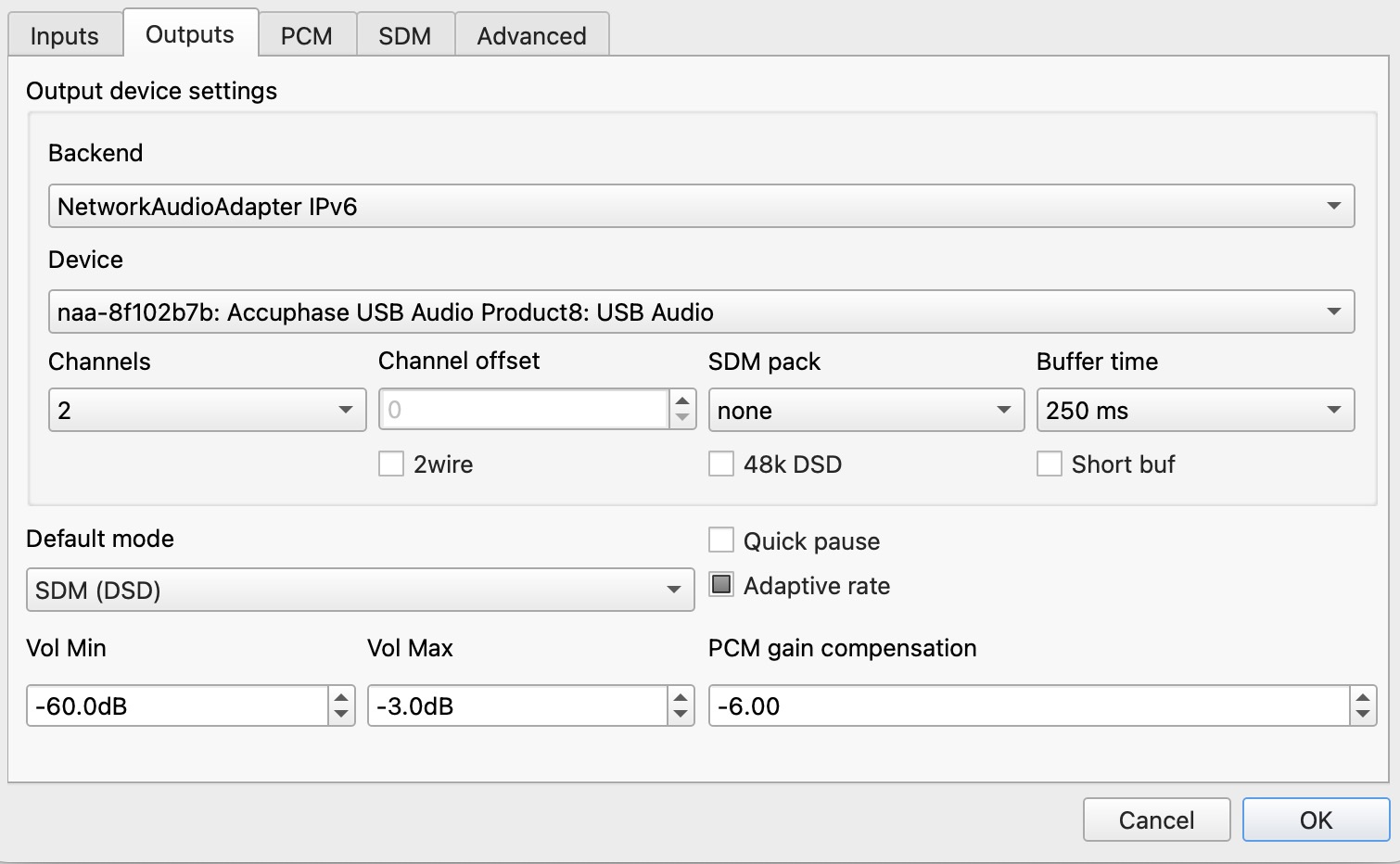This screenshot has width=1400, height=864.
Task: Toggle the Adaptive rate checkbox
Action: (x=721, y=584)
